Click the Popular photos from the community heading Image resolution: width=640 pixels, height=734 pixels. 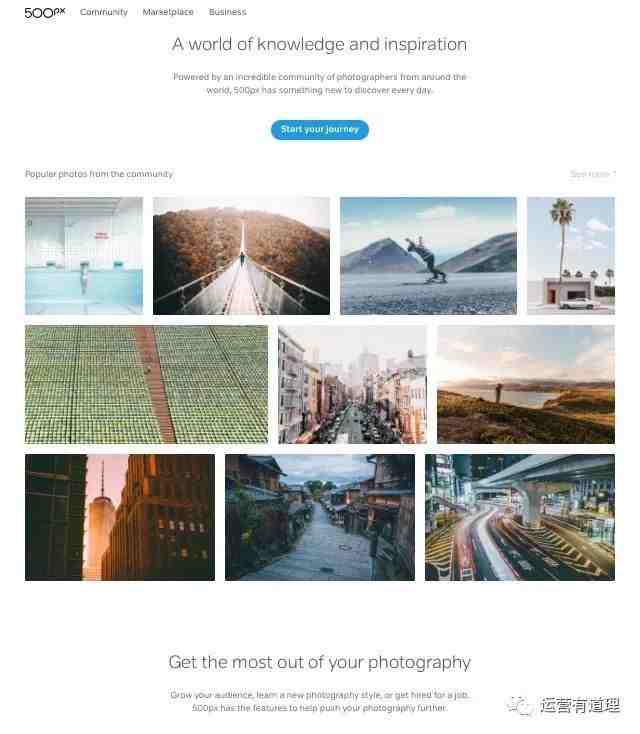pos(99,174)
